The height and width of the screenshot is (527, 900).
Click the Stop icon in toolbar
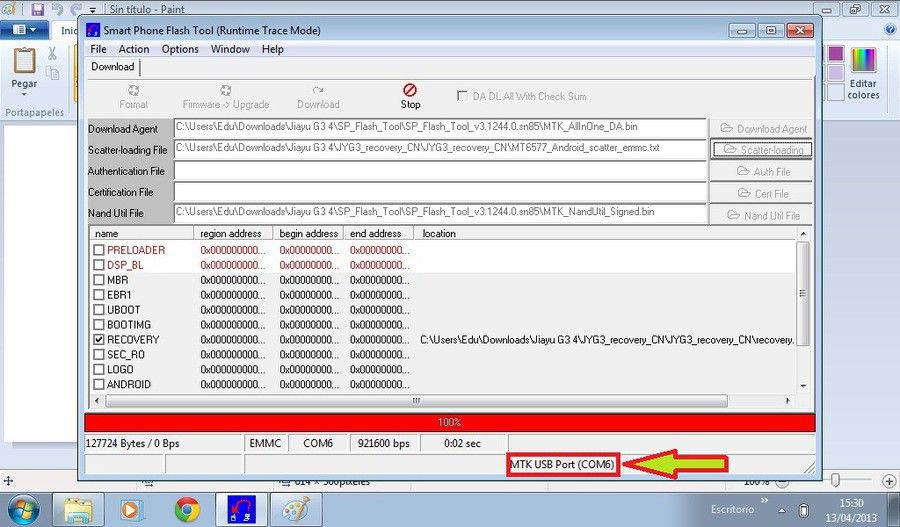pos(410,90)
